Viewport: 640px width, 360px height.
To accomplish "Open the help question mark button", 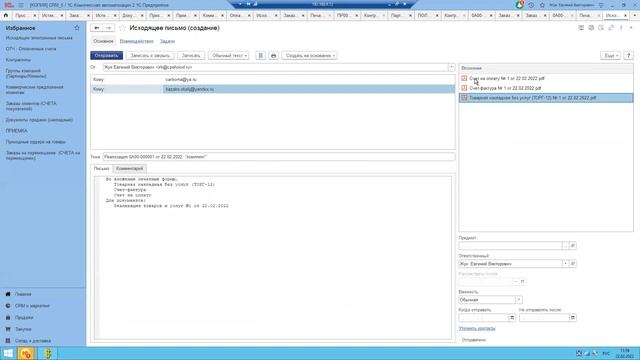I will (x=629, y=56).
